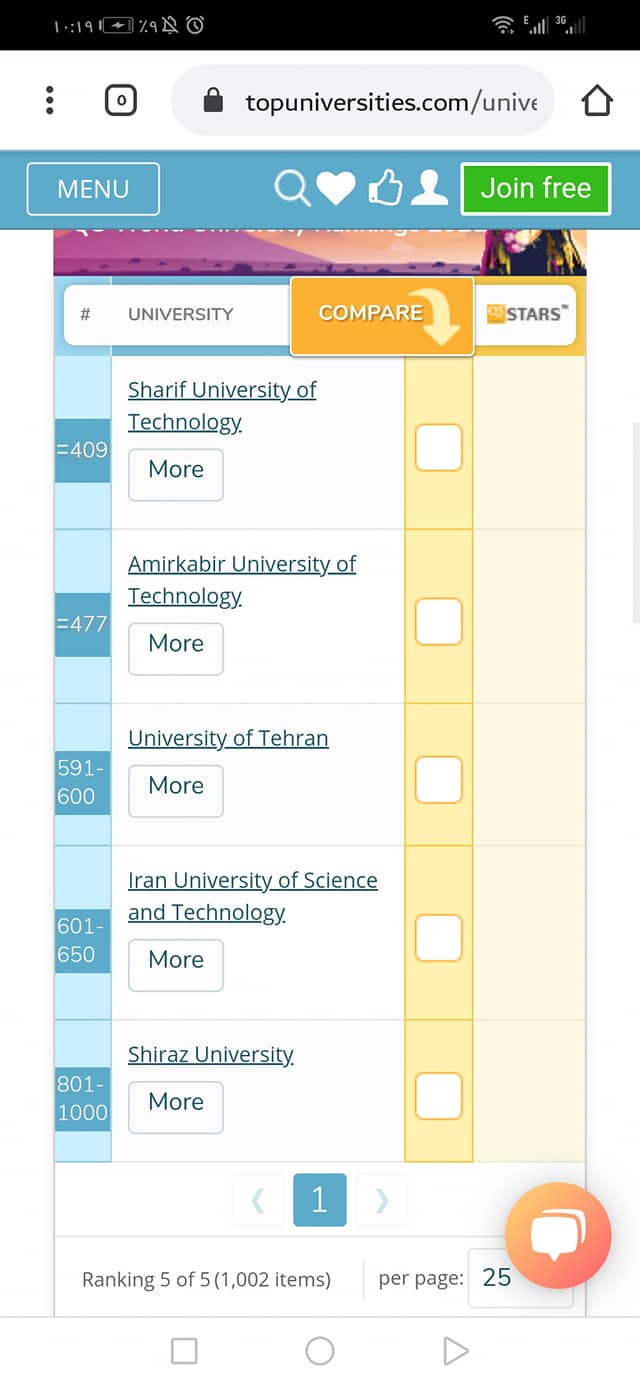The image size is (640, 1386).
Task: Go to next page arrow
Action: [382, 1200]
